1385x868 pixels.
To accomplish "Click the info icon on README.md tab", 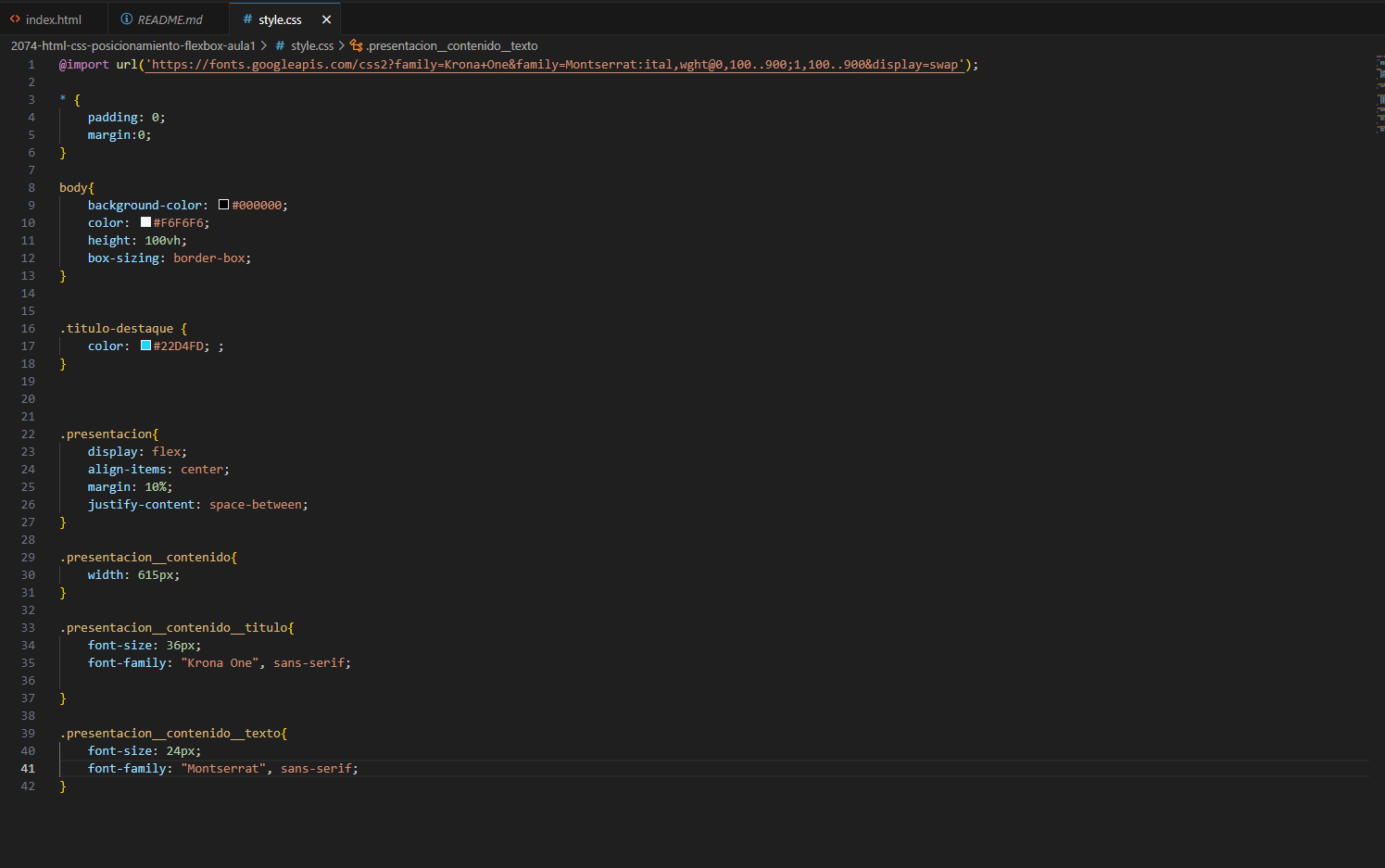I will (127, 19).
